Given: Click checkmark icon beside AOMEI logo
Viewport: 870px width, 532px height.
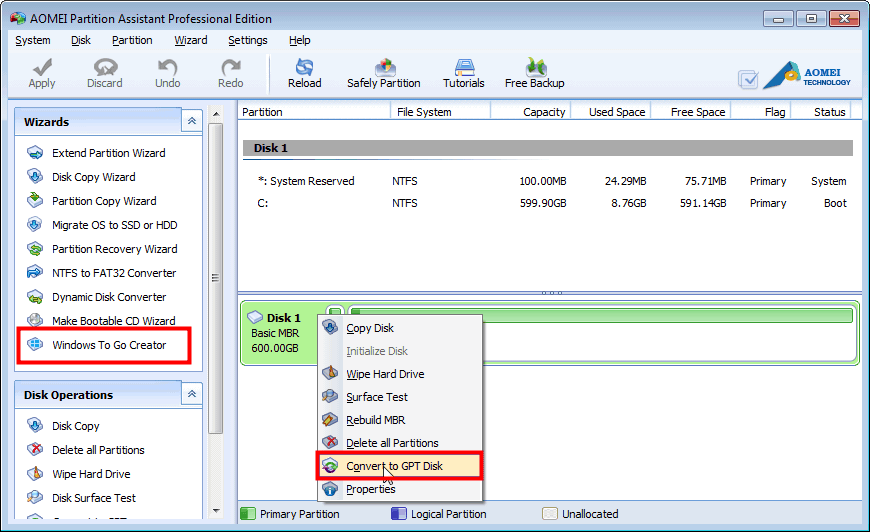Looking at the screenshot, I should pos(748,79).
